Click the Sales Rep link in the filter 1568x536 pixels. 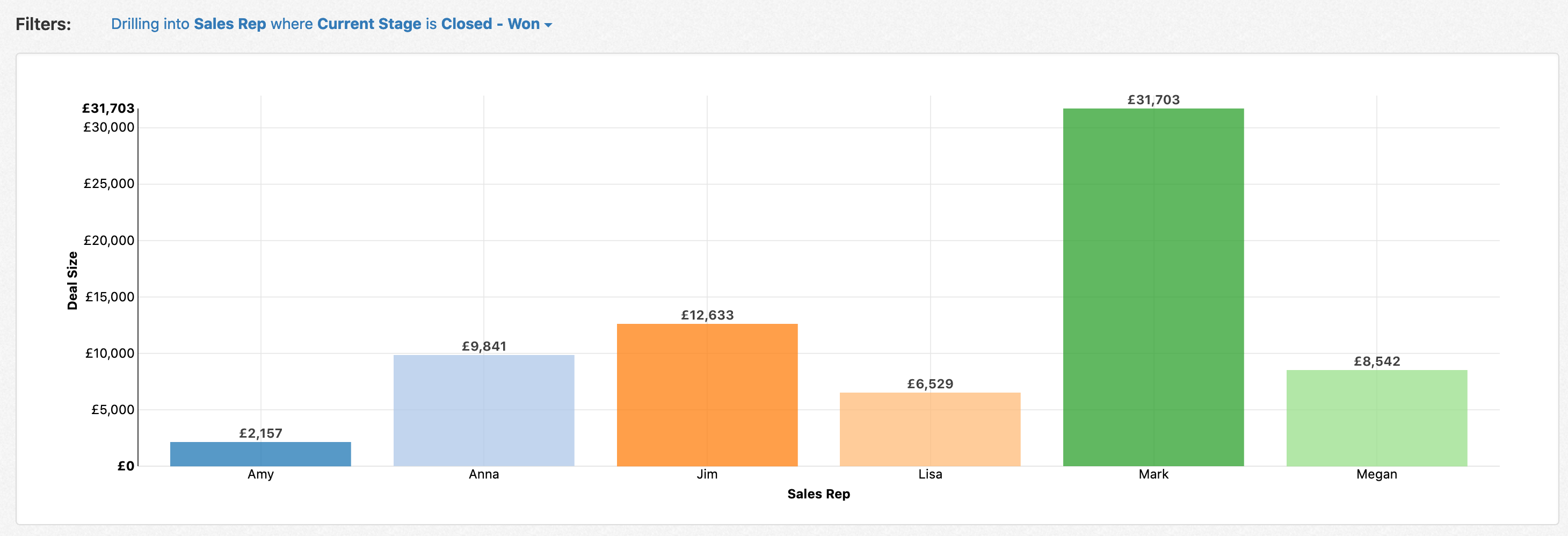tap(229, 24)
